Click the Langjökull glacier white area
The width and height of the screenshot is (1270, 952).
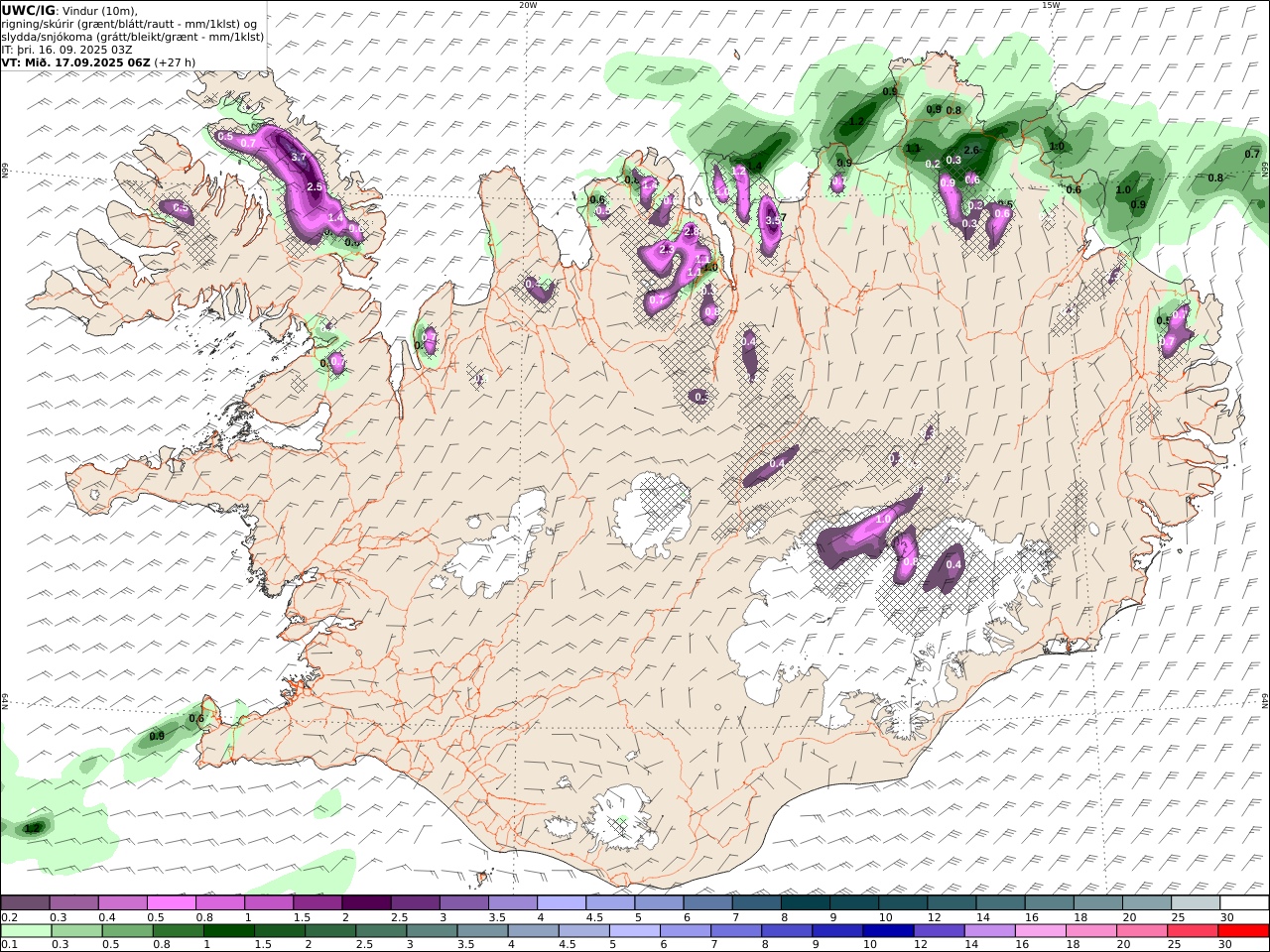[x=493, y=545]
